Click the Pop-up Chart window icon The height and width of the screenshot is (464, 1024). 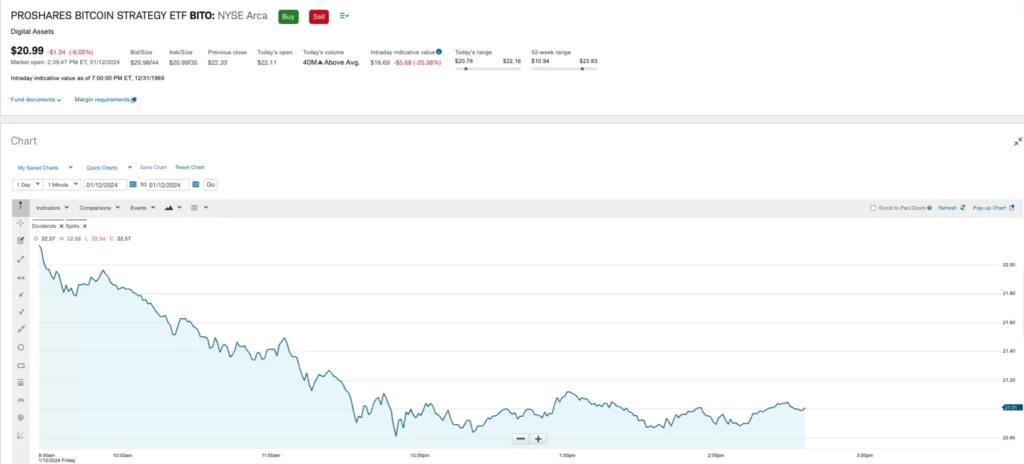click(x=1012, y=208)
